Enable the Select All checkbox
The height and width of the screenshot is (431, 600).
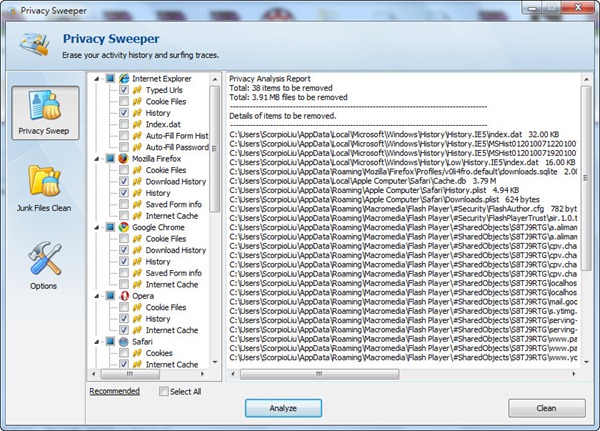[164, 392]
